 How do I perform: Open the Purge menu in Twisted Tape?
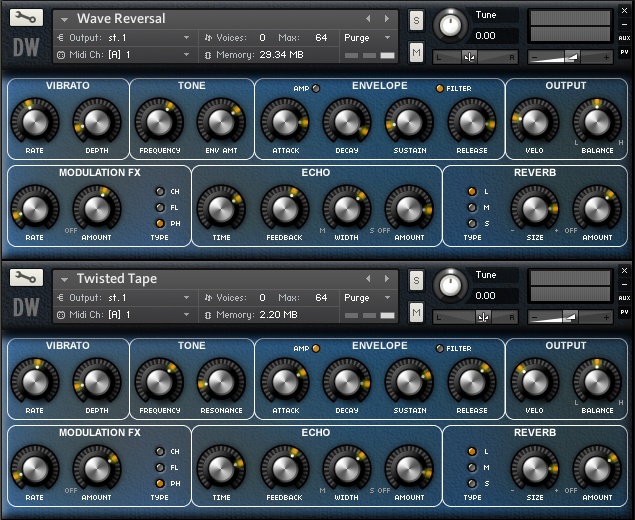point(370,297)
